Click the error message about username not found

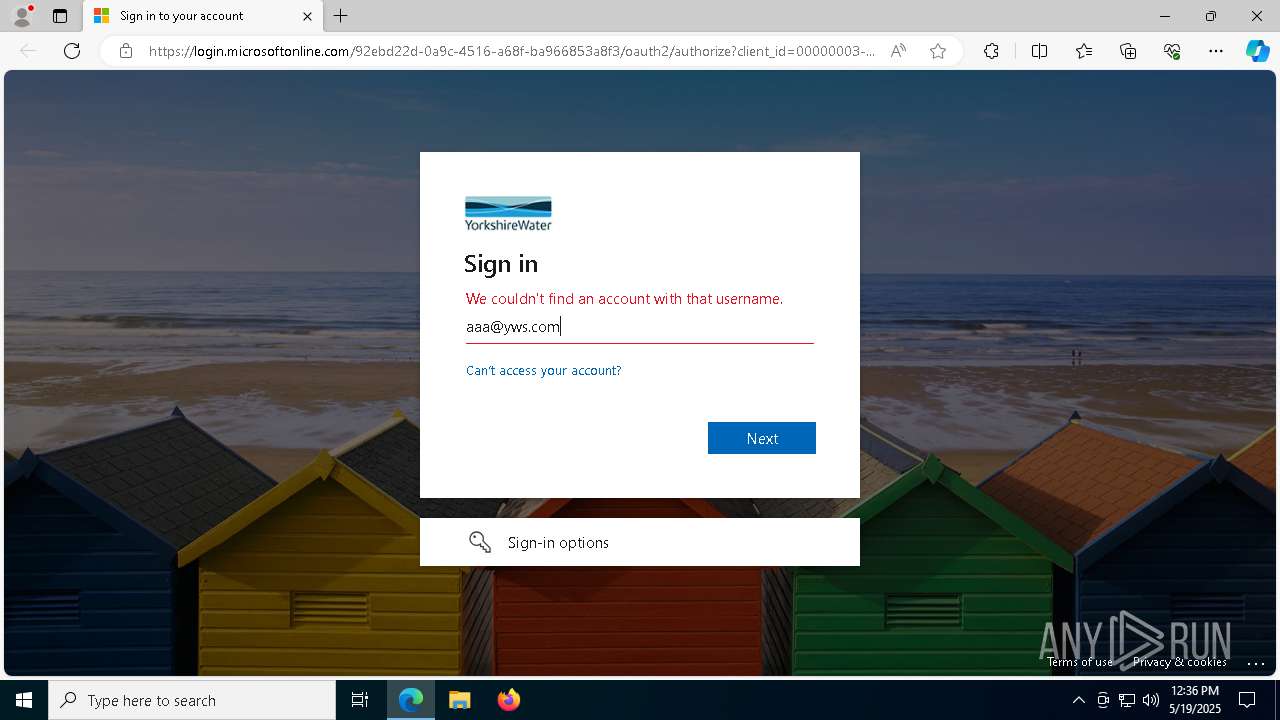[x=625, y=298]
